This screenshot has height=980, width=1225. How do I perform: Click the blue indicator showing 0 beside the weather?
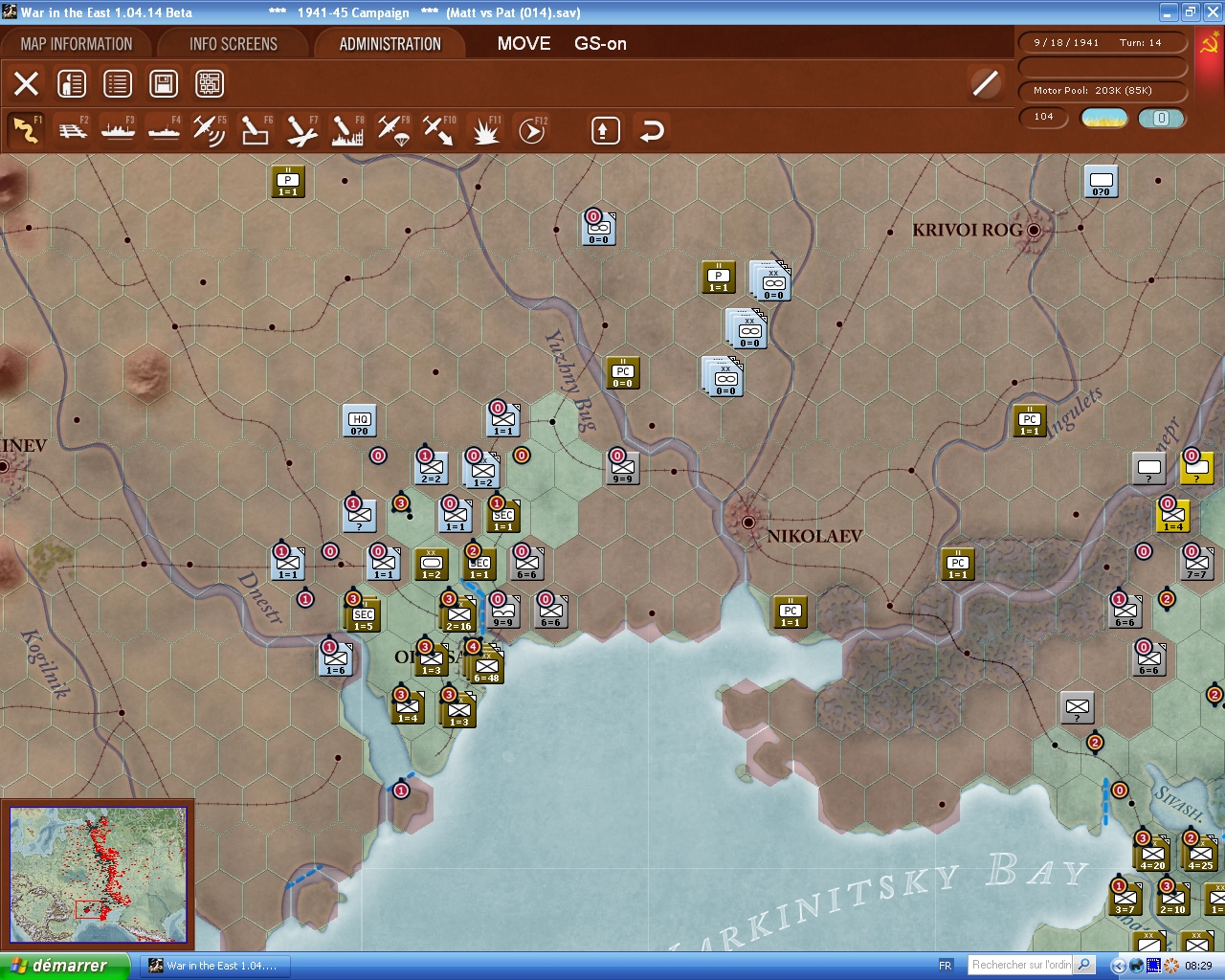click(1161, 118)
